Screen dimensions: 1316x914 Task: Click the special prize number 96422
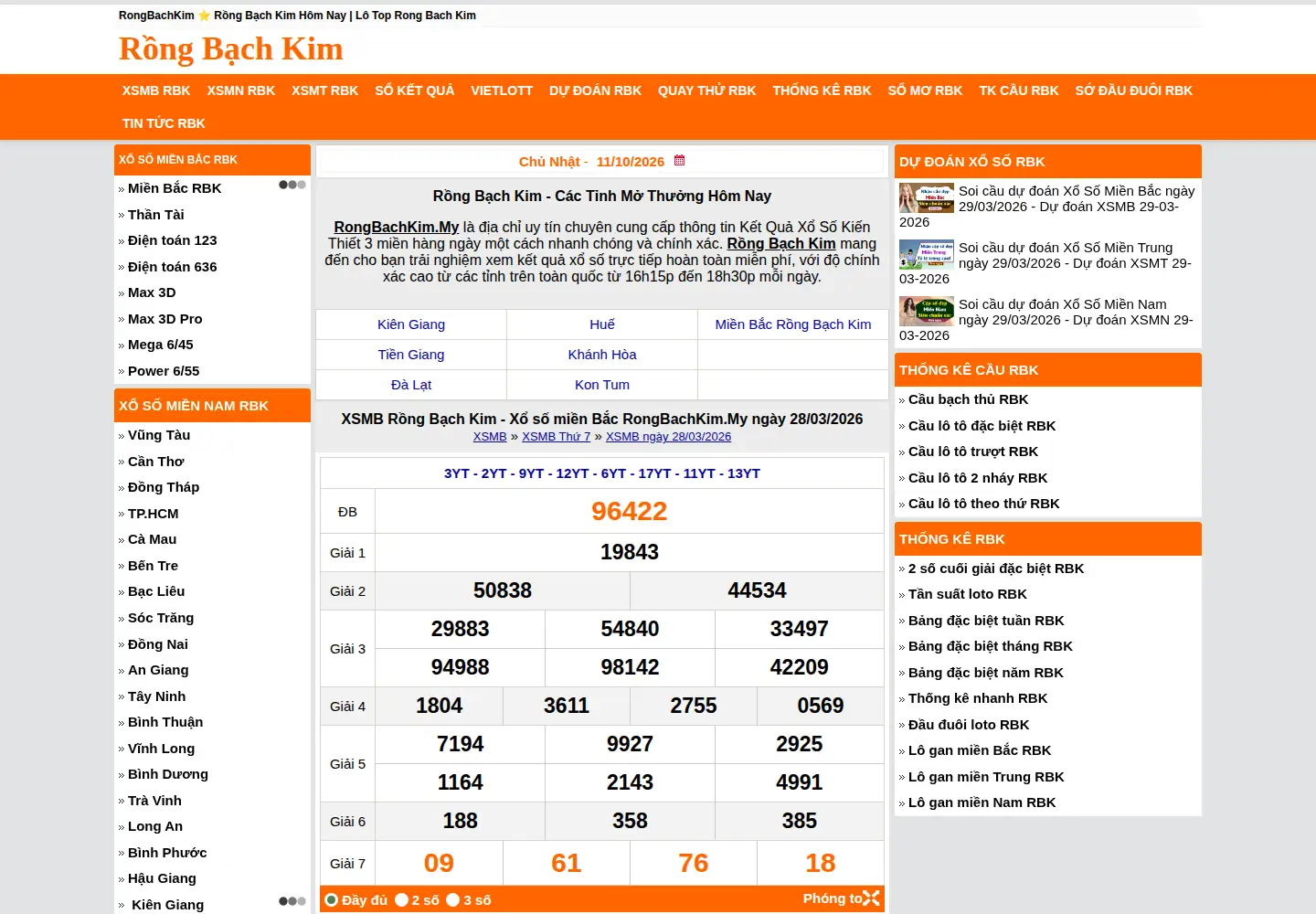click(x=630, y=511)
